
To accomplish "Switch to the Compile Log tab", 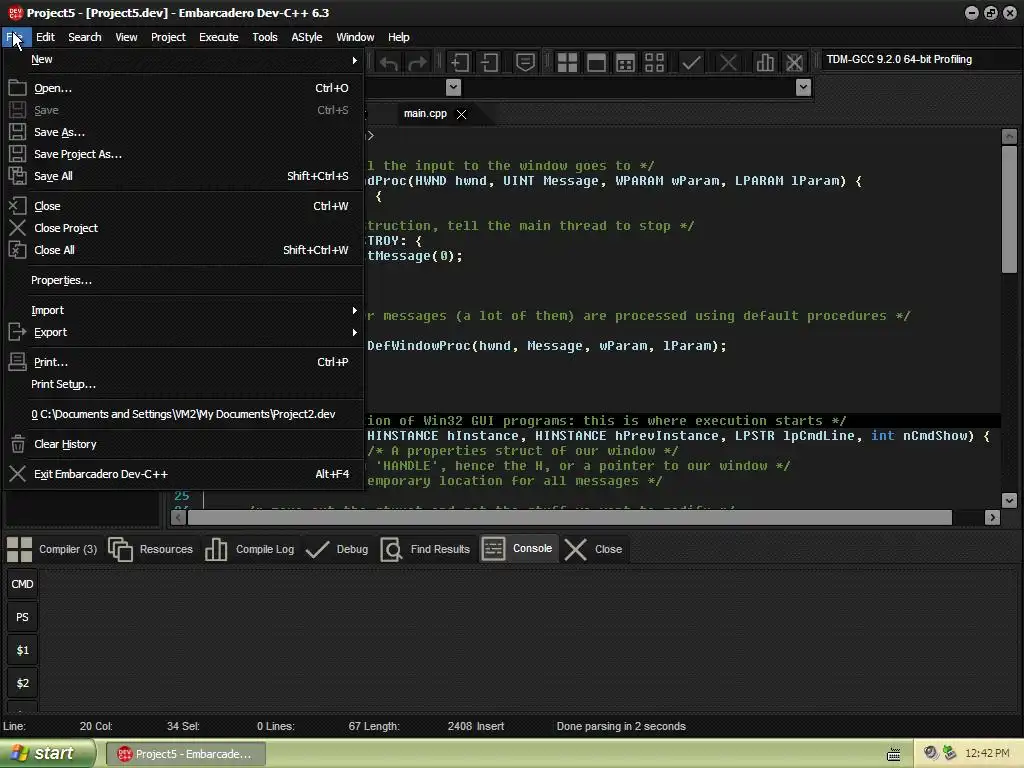I will (x=250, y=549).
